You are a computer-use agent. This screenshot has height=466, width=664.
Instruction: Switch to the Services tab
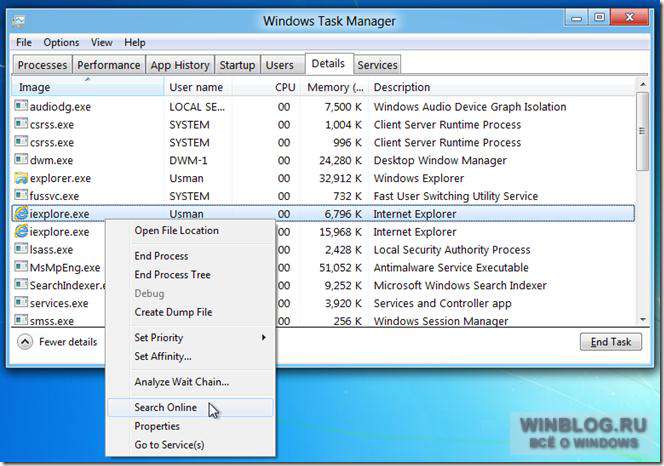point(377,65)
